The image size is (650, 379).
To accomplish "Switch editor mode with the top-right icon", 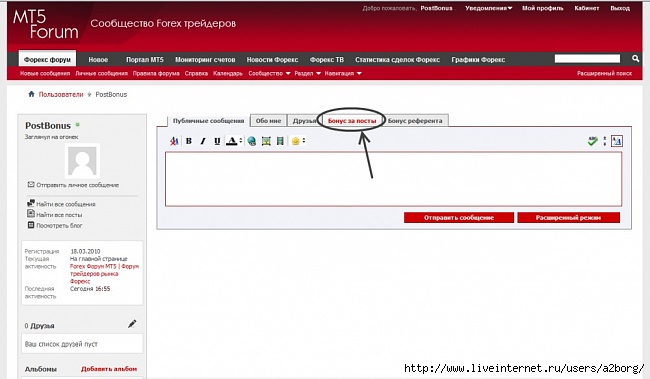I will pos(616,141).
